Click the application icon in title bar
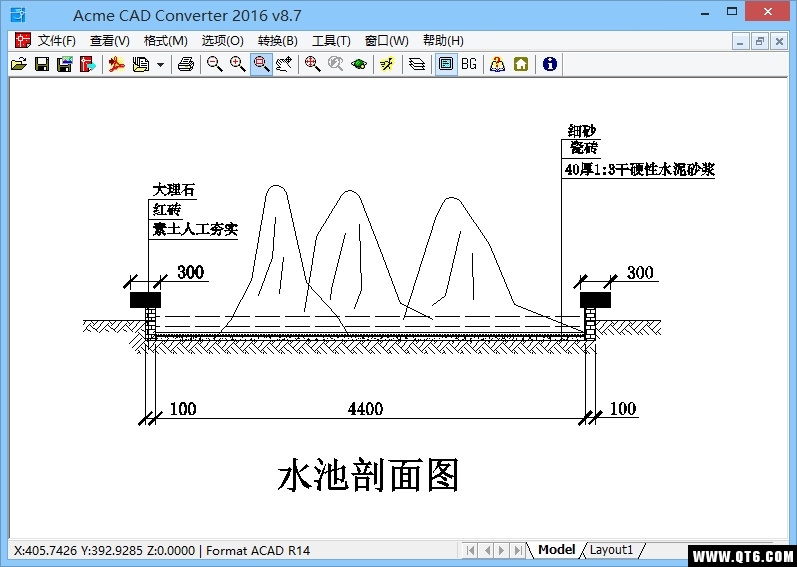The width and height of the screenshot is (797, 567). tap(18, 15)
